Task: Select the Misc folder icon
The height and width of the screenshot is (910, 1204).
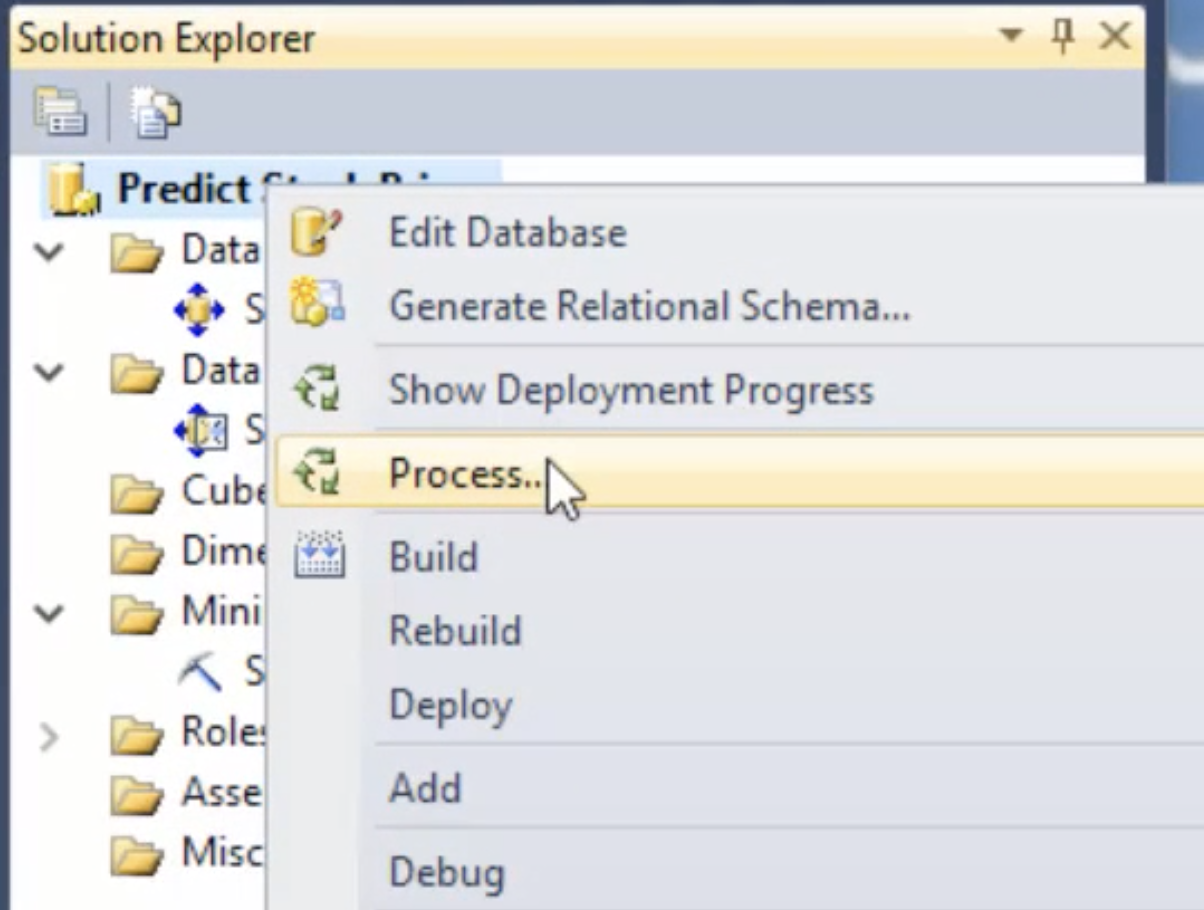Action: pyautogui.click(x=136, y=856)
